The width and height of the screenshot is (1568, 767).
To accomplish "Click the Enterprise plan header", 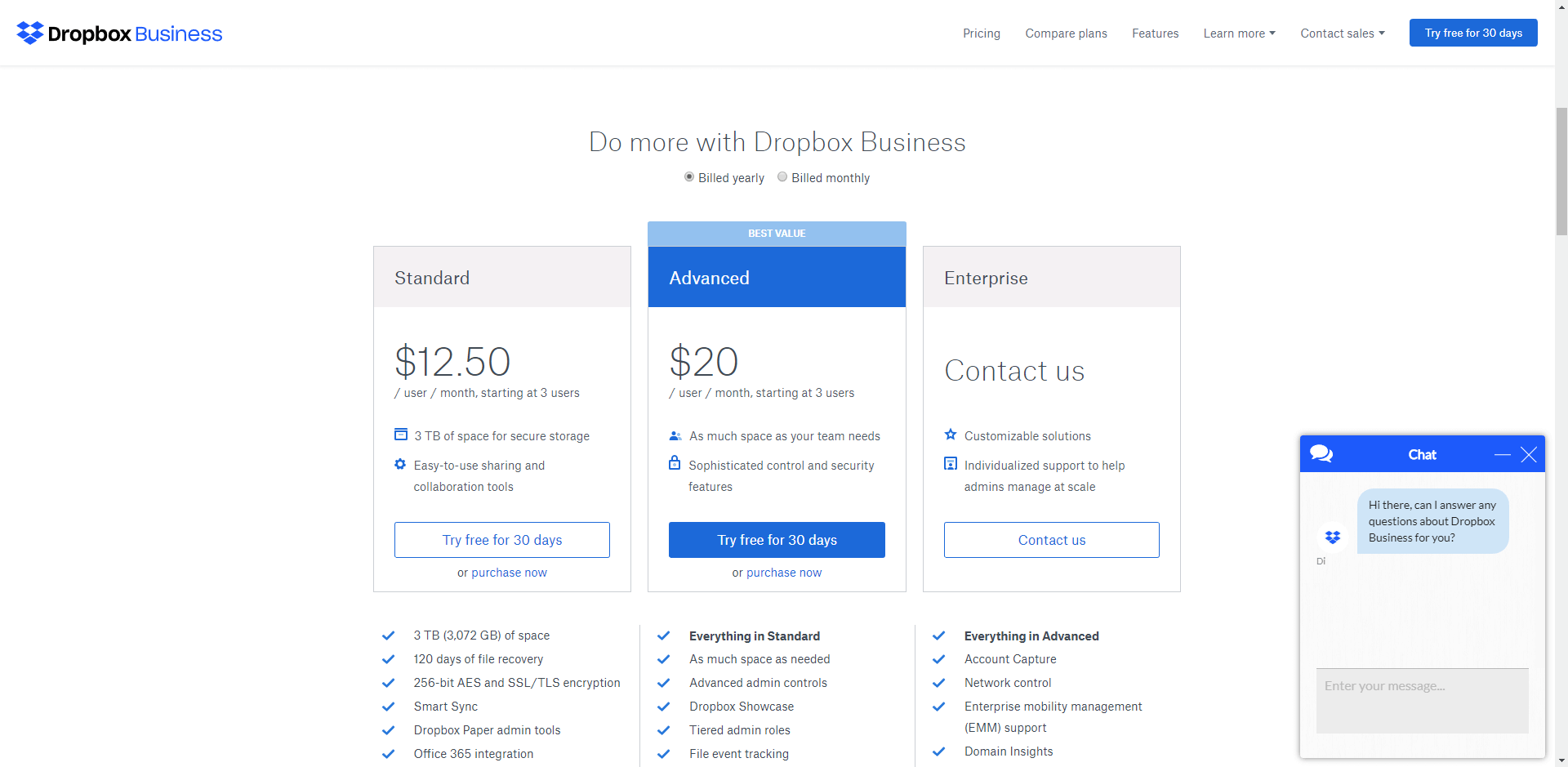I will point(1052,277).
